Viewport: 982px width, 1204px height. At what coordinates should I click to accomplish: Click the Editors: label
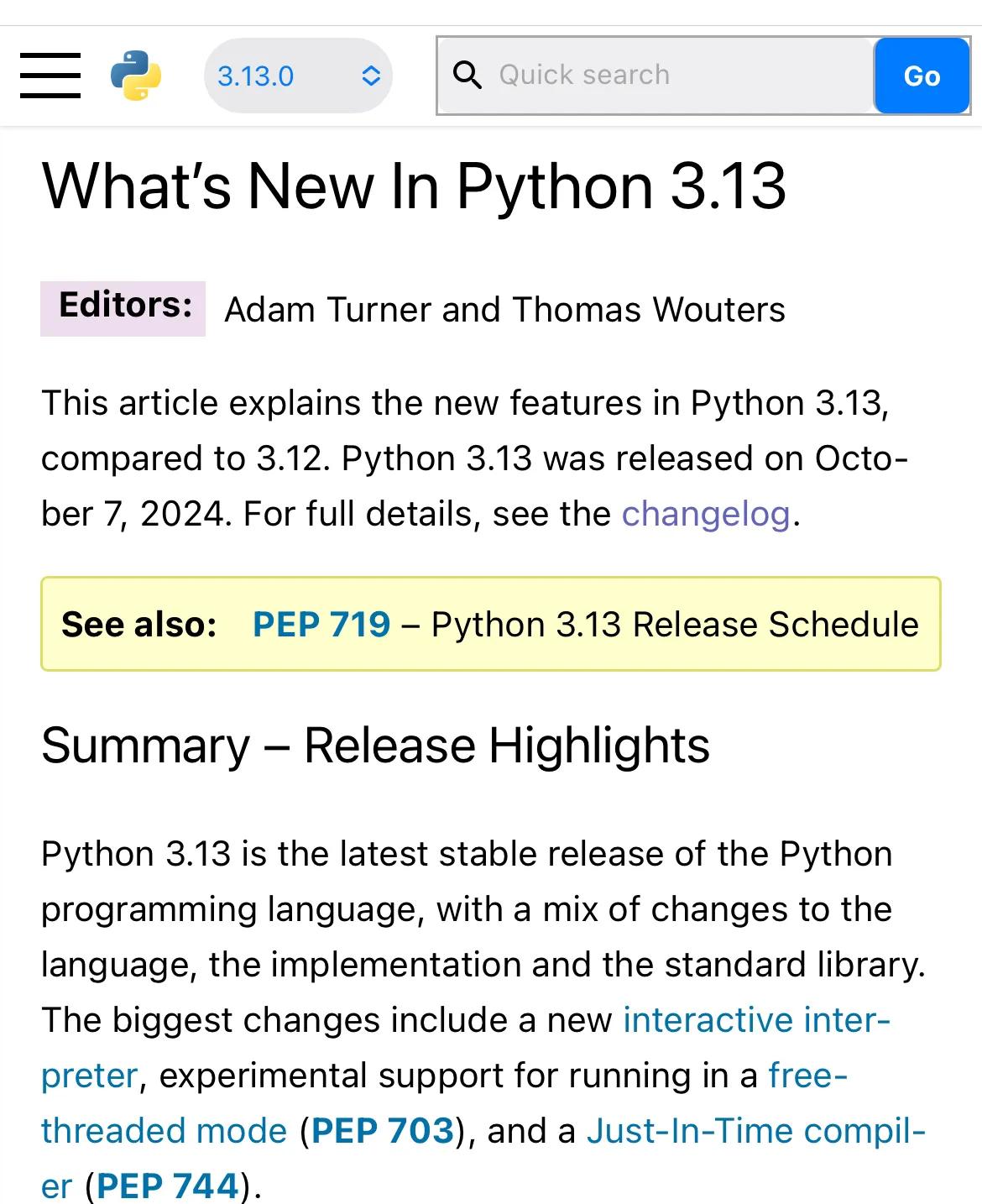[123, 308]
